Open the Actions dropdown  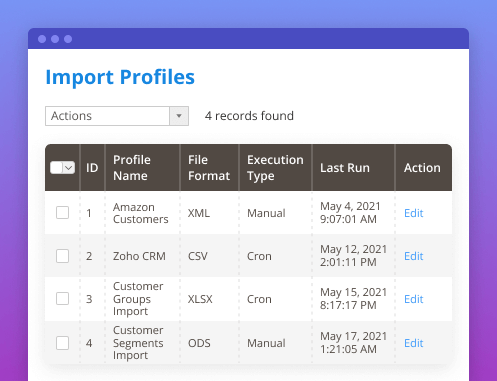(117, 116)
